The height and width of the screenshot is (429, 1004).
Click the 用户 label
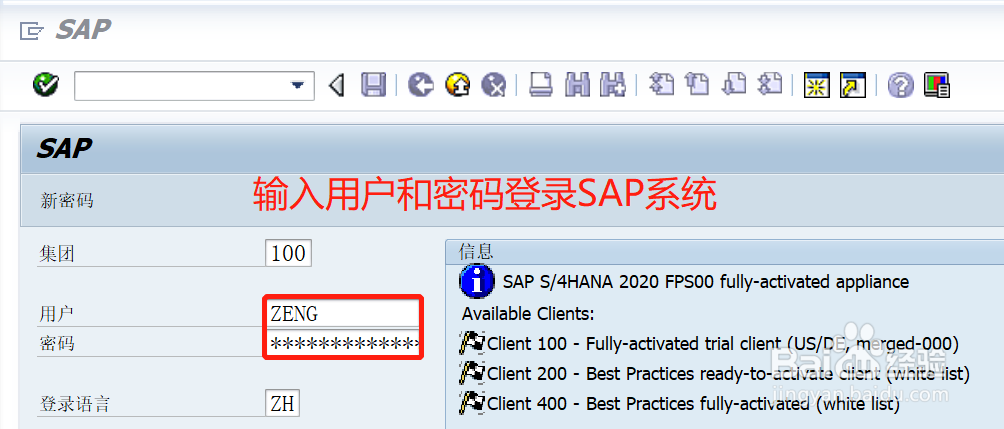coord(57,314)
